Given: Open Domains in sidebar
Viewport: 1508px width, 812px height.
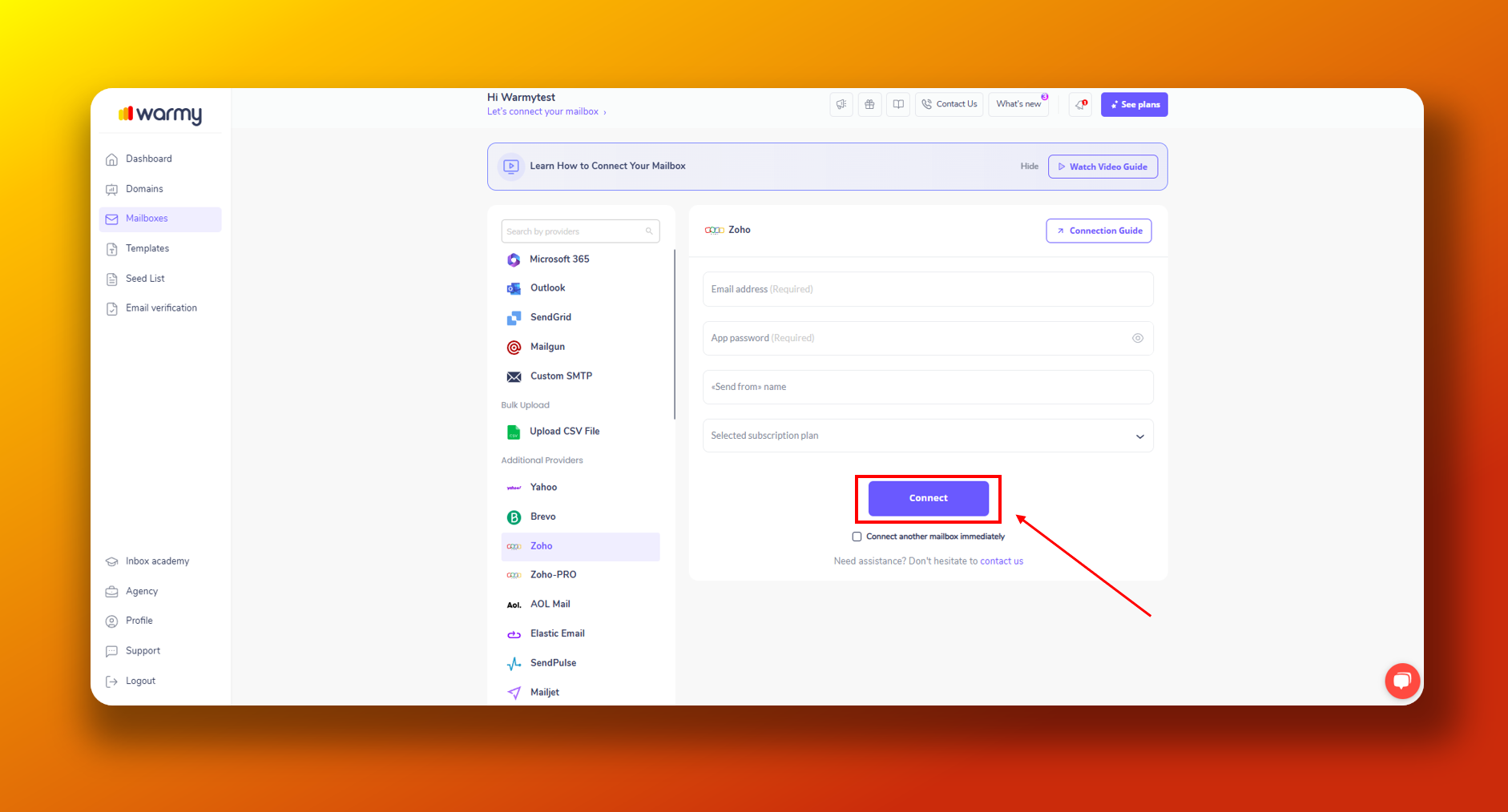Looking at the screenshot, I should click(160, 189).
